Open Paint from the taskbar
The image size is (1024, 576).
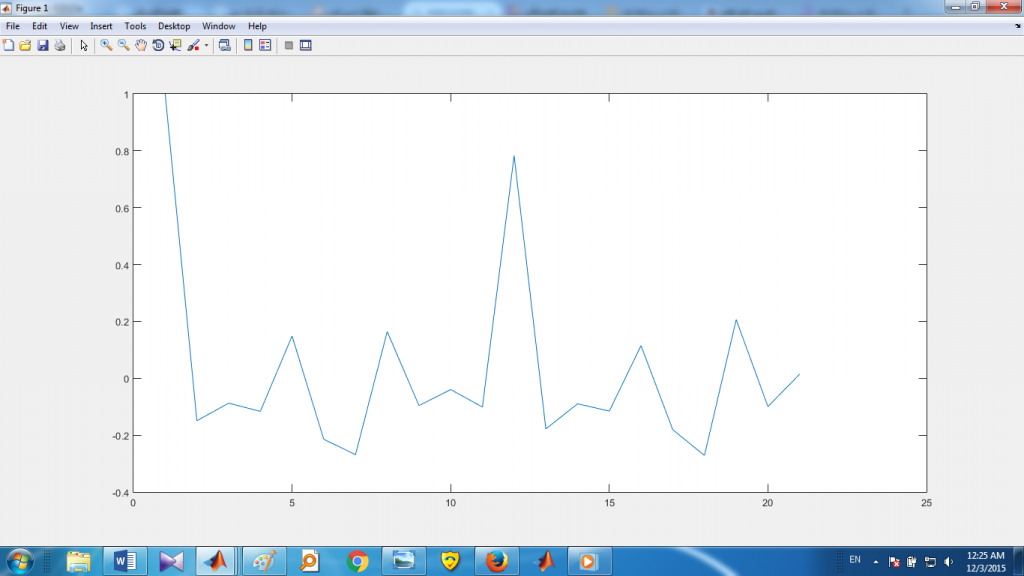264,561
